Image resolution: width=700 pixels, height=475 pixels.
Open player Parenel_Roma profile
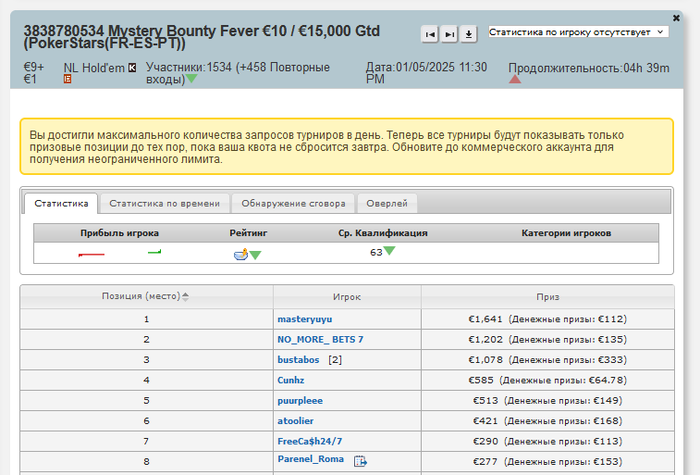pos(311,459)
